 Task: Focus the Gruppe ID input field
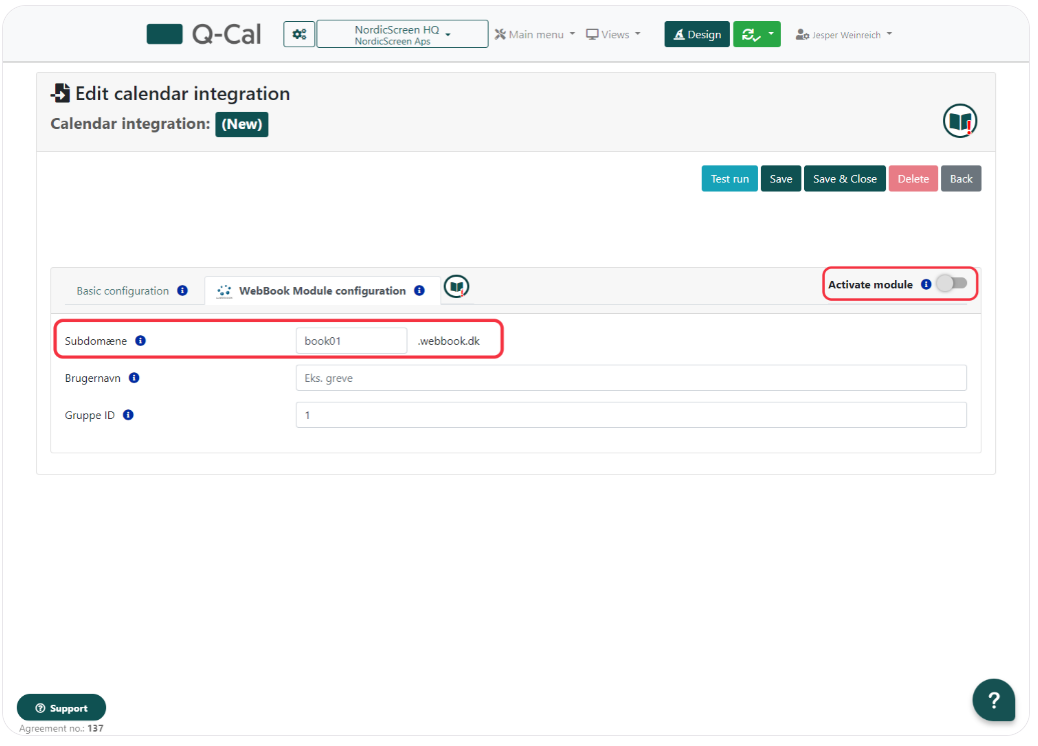pos(631,415)
